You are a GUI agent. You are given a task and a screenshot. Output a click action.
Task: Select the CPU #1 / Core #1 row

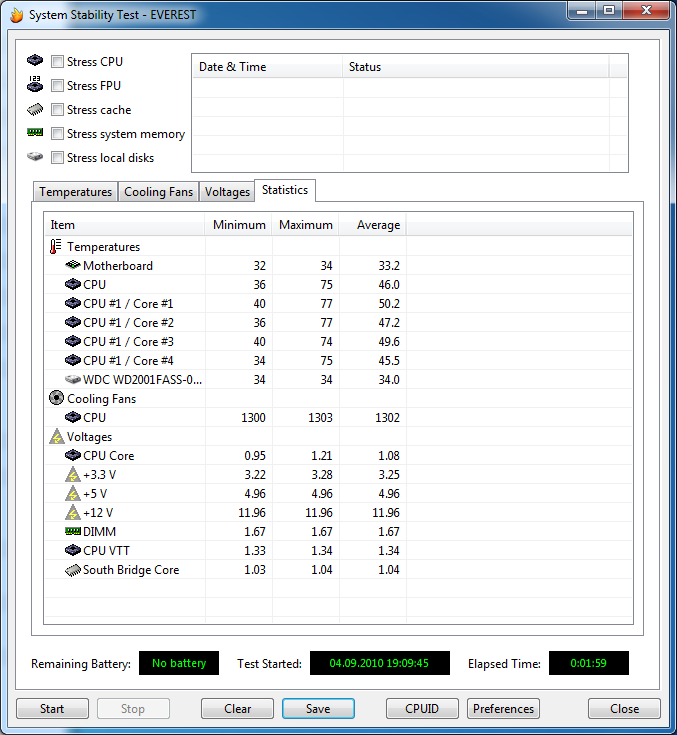128,304
